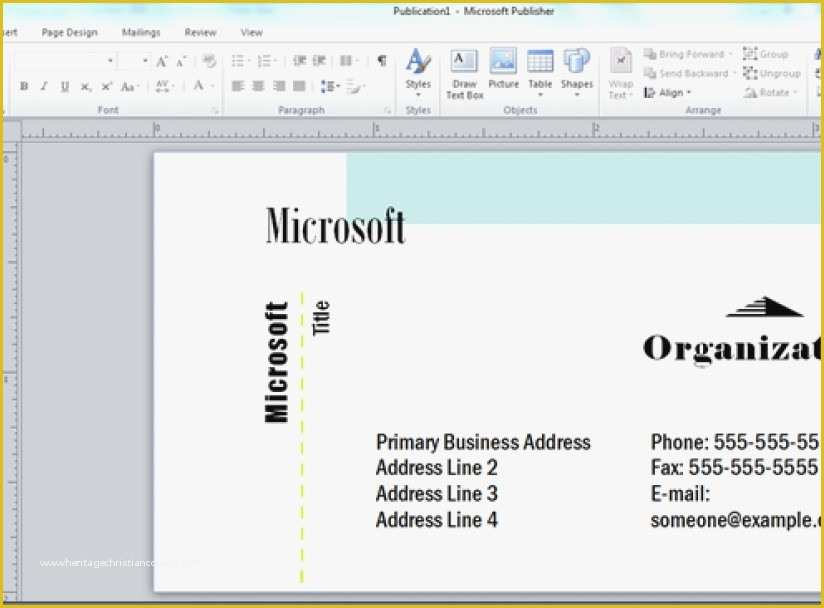The height and width of the screenshot is (608, 824).
Task: Open the Rotate menu
Action: coord(771,93)
